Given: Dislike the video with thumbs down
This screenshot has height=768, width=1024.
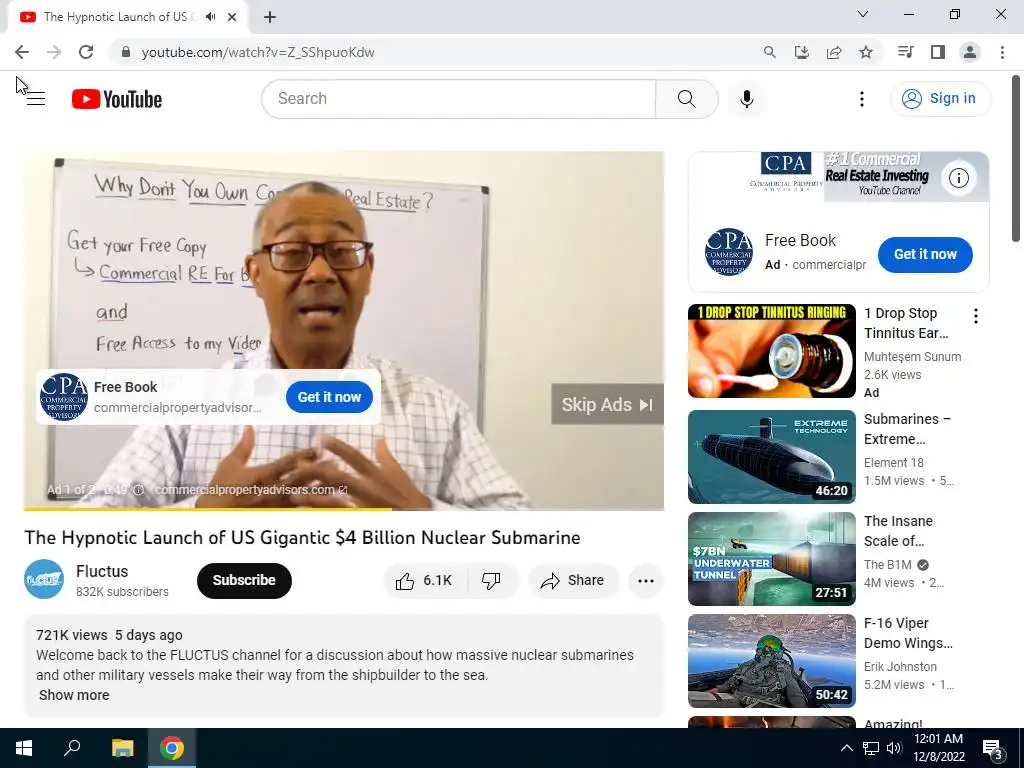Looking at the screenshot, I should (x=491, y=580).
